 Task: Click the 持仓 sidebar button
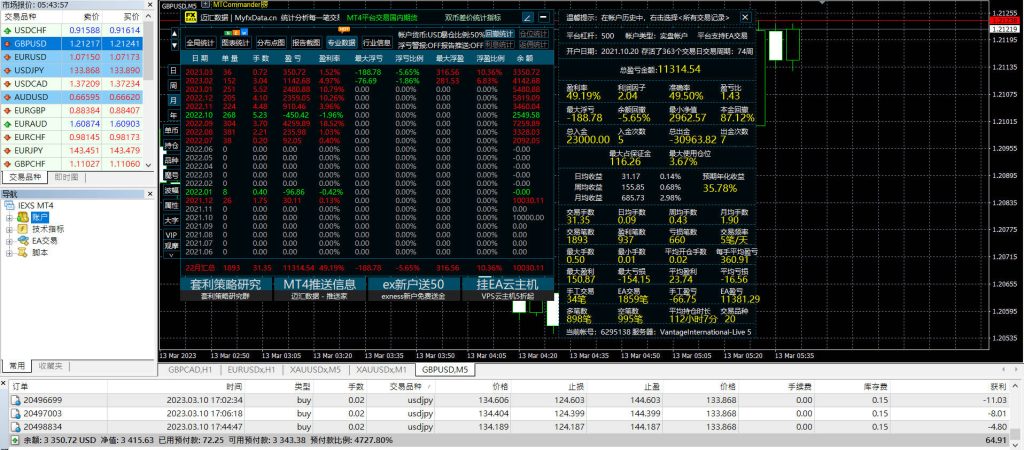pyautogui.click(x=171, y=146)
